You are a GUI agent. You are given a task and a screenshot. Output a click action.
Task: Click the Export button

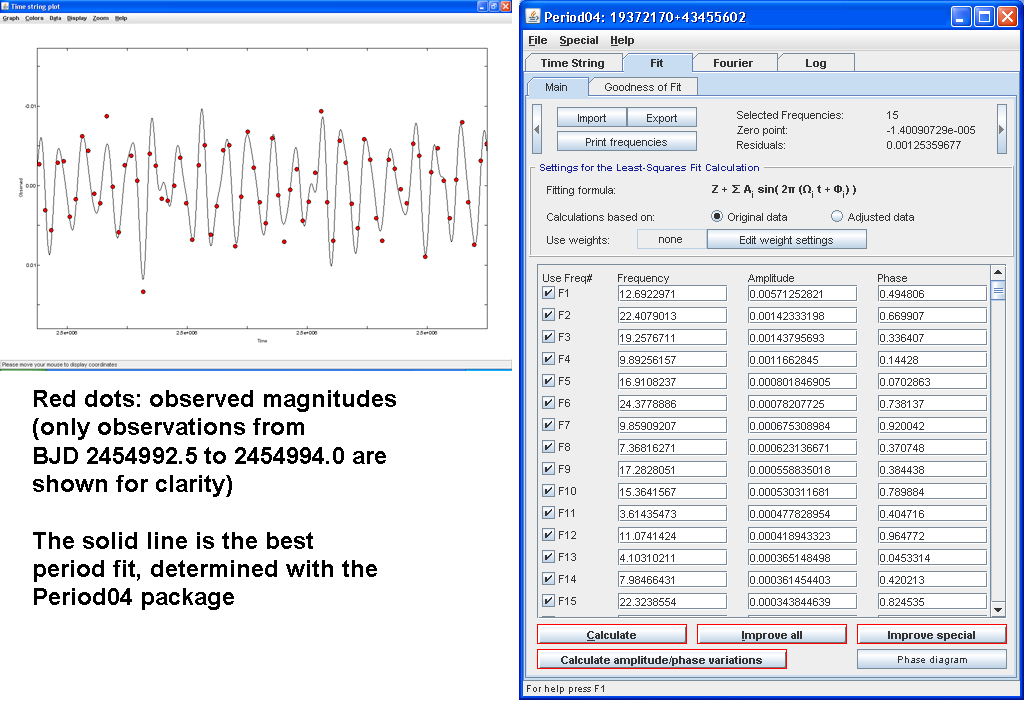click(662, 118)
